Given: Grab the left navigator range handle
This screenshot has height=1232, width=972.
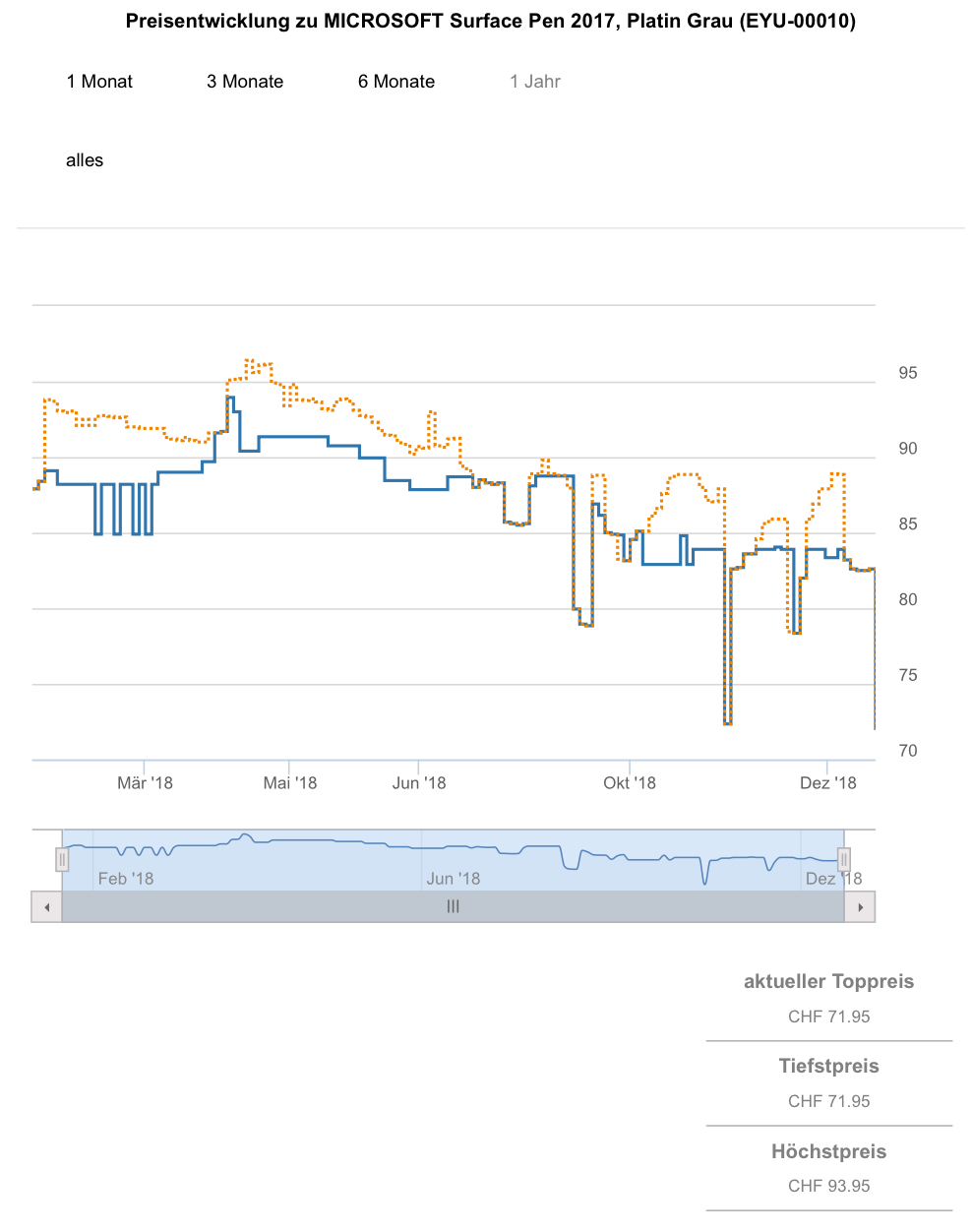Looking at the screenshot, I should click(62, 860).
